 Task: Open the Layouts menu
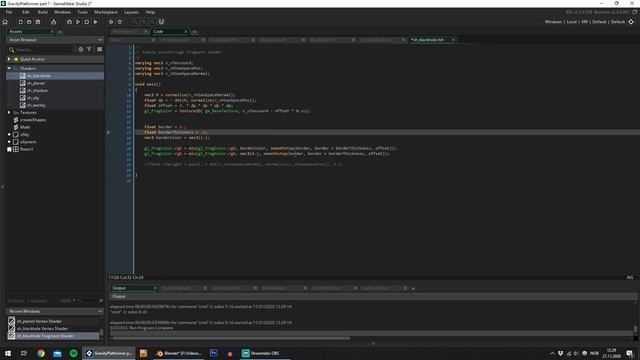(131, 12)
